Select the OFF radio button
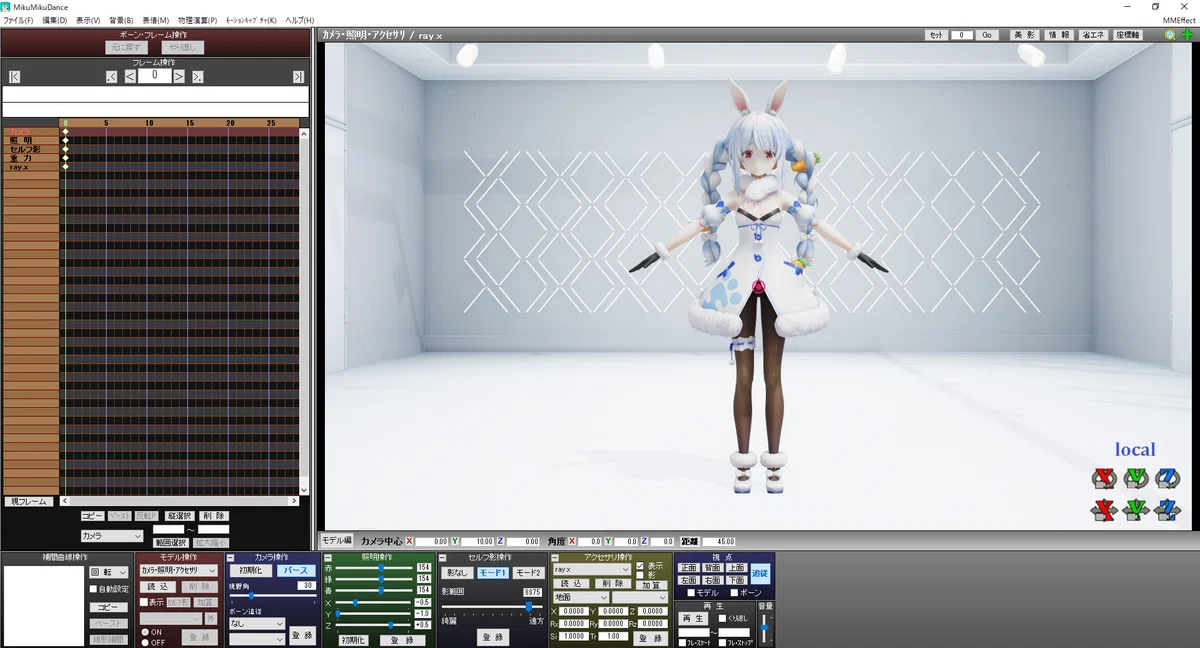Viewport: 1200px width, 648px height. point(144,642)
